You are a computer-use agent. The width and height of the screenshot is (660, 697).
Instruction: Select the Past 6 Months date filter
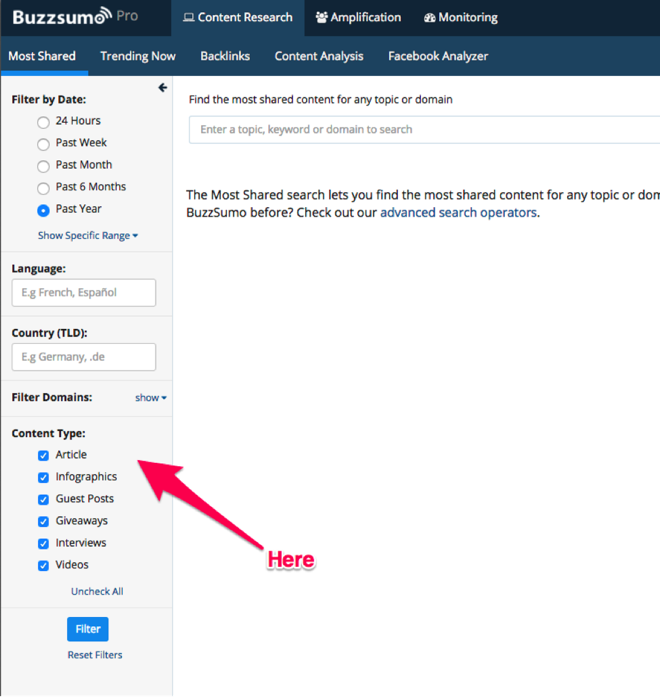coord(43,188)
